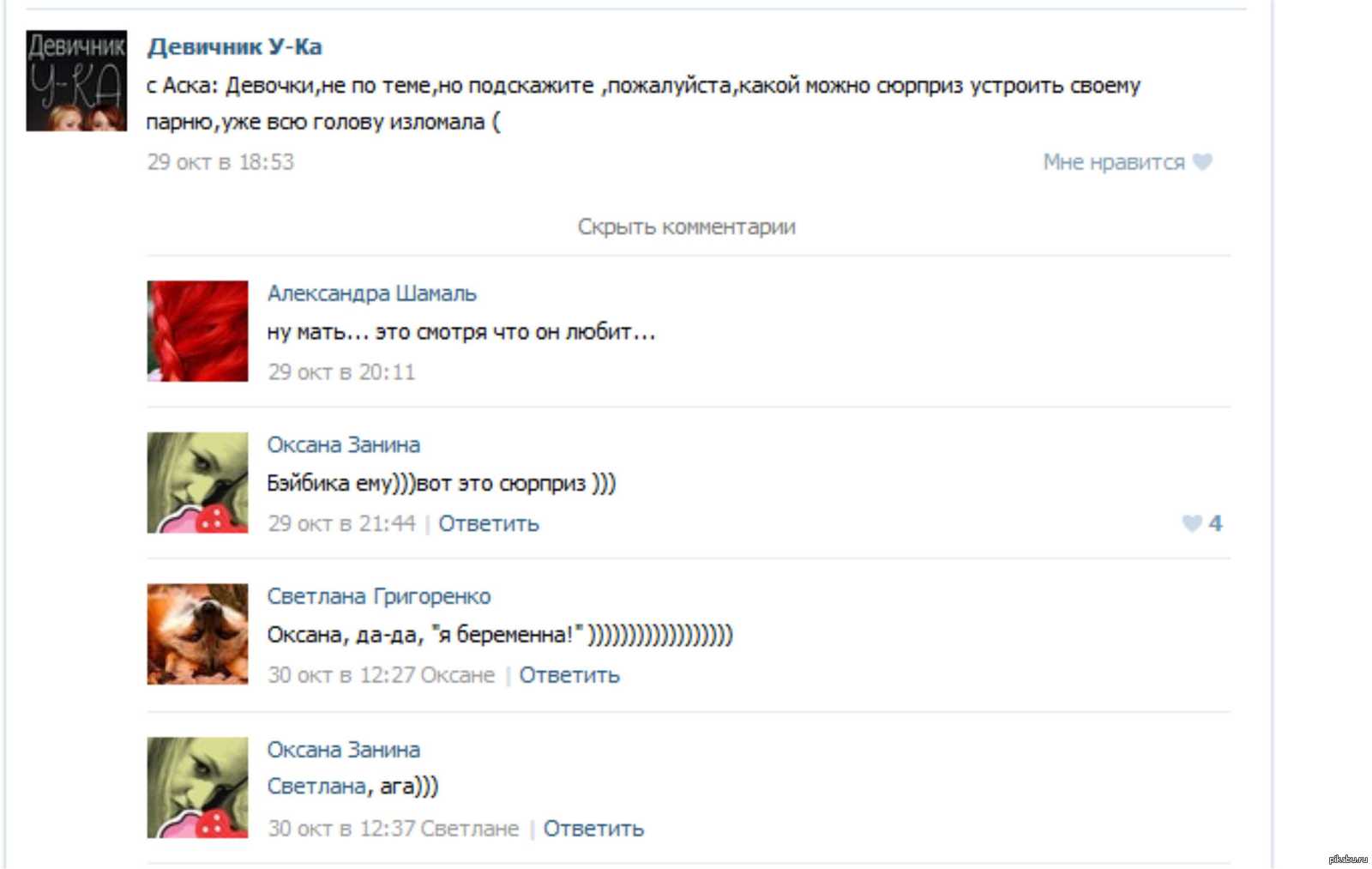Click Ответить under the Бэйбика comment

point(489,523)
